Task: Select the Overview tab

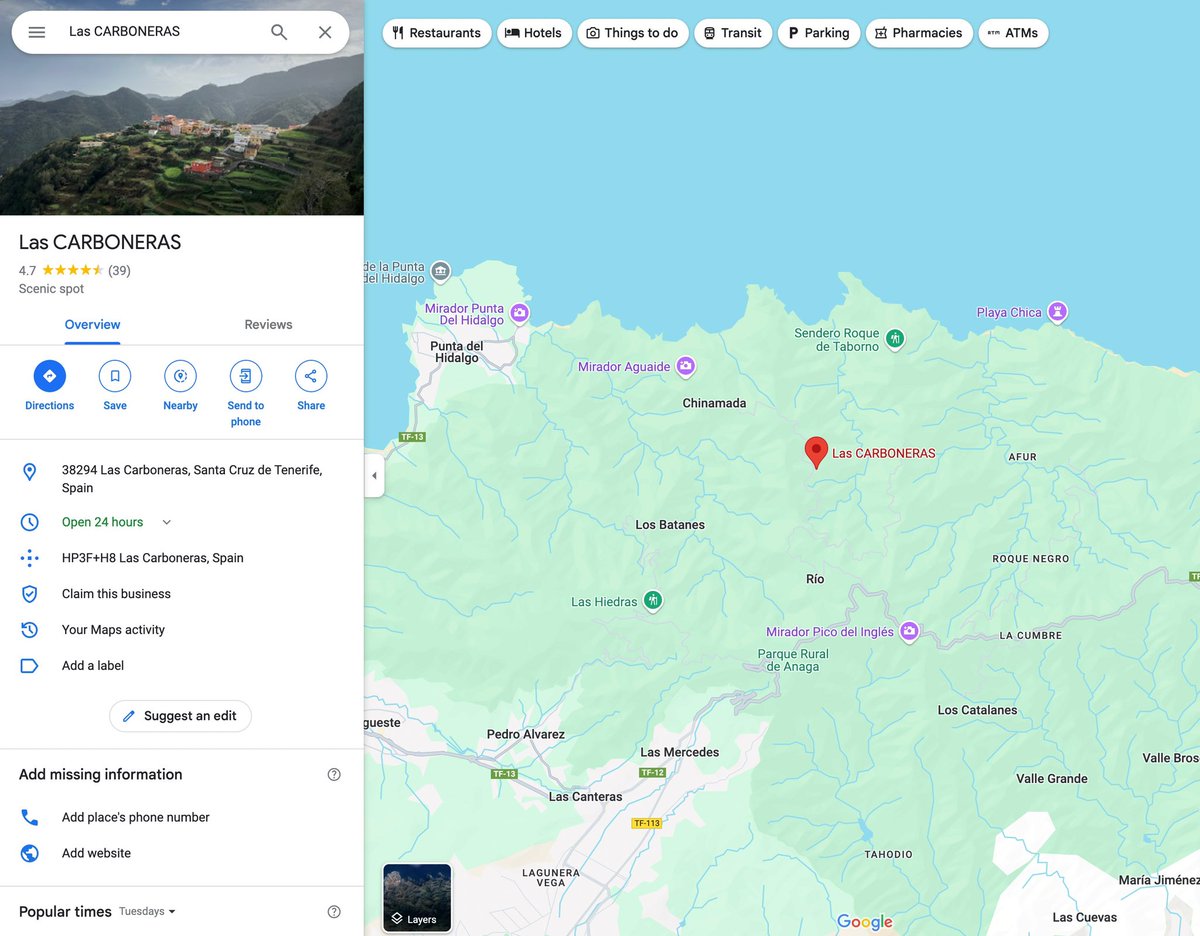Action: [92, 324]
